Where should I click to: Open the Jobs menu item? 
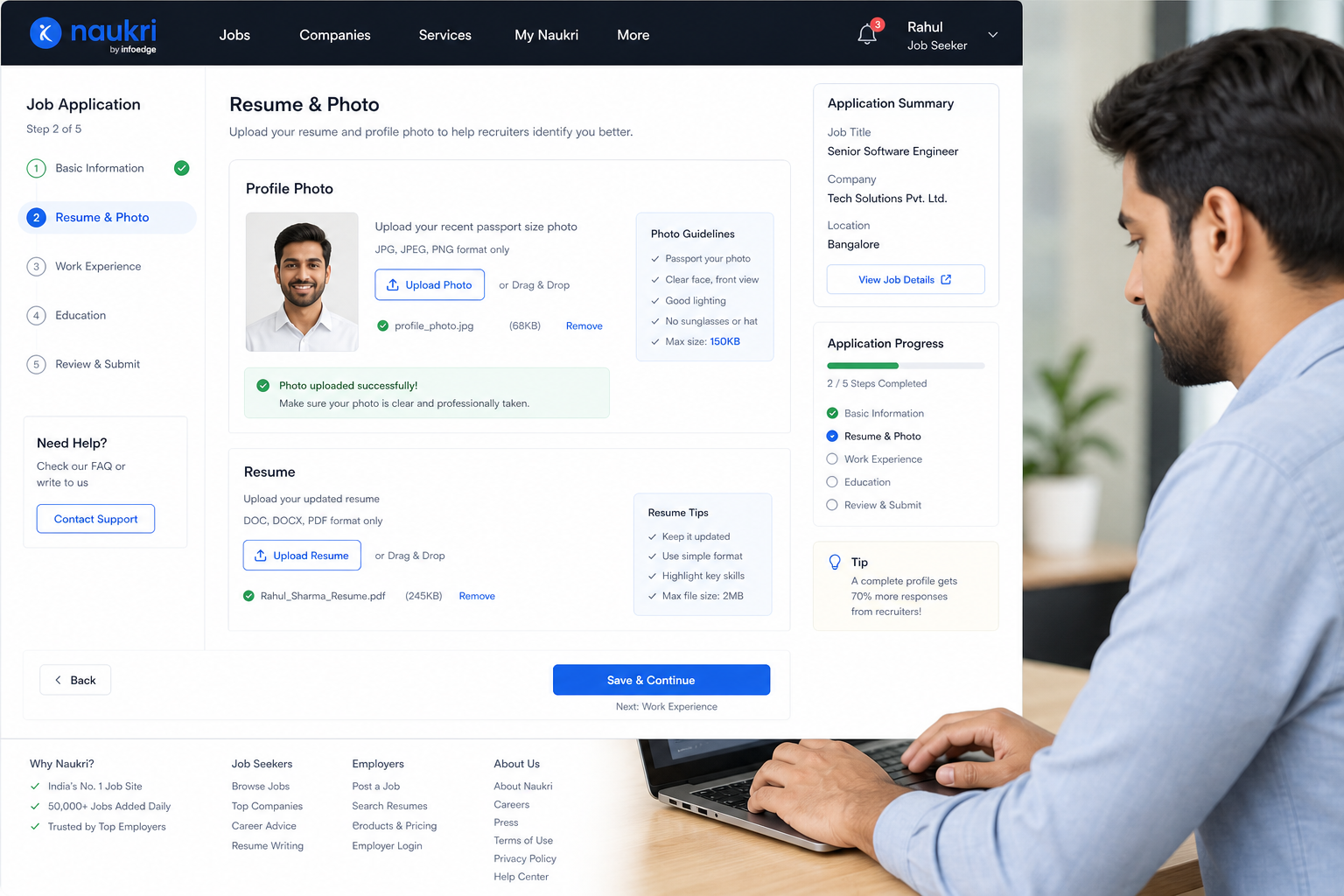coord(234,35)
